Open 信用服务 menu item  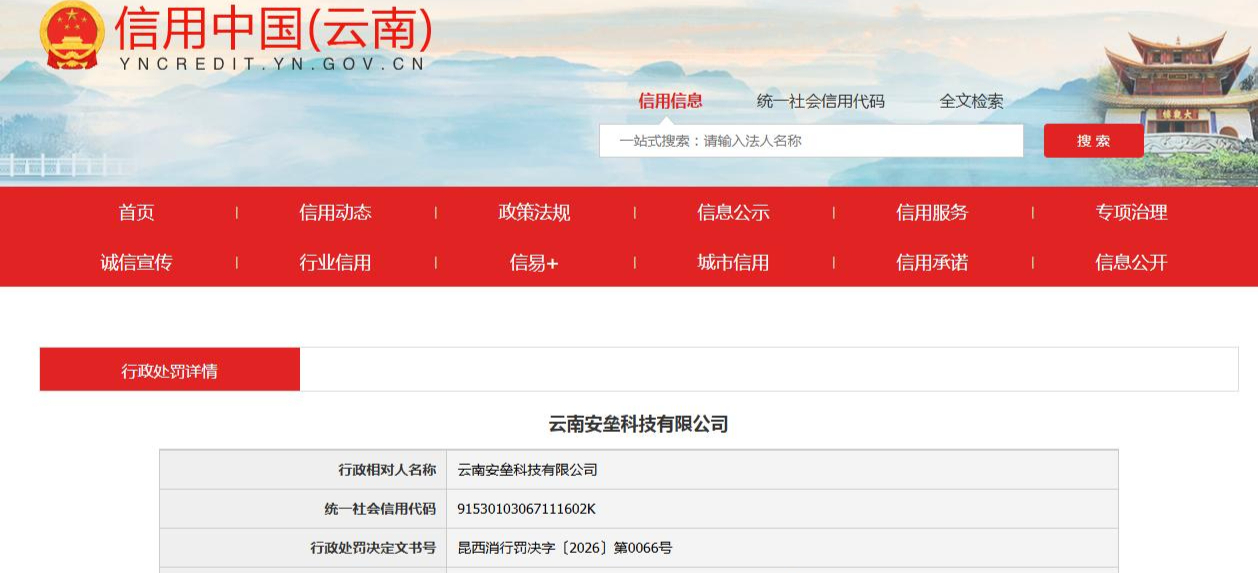(932, 212)
